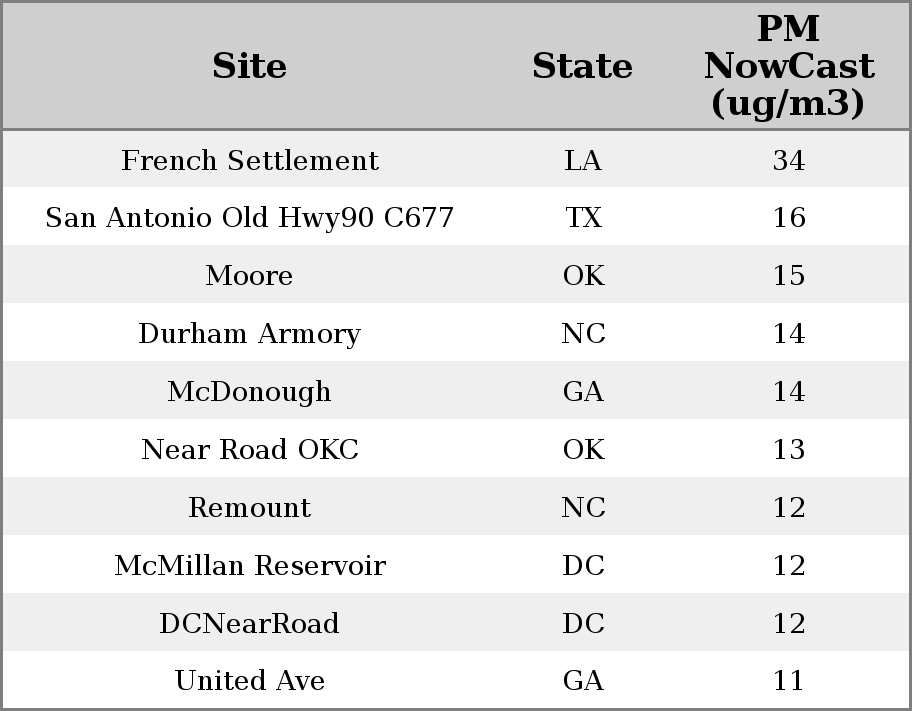This screenshot has height=711, width=912.
Task: Select the United Ave site cell
Action: (x=249, y=681)
